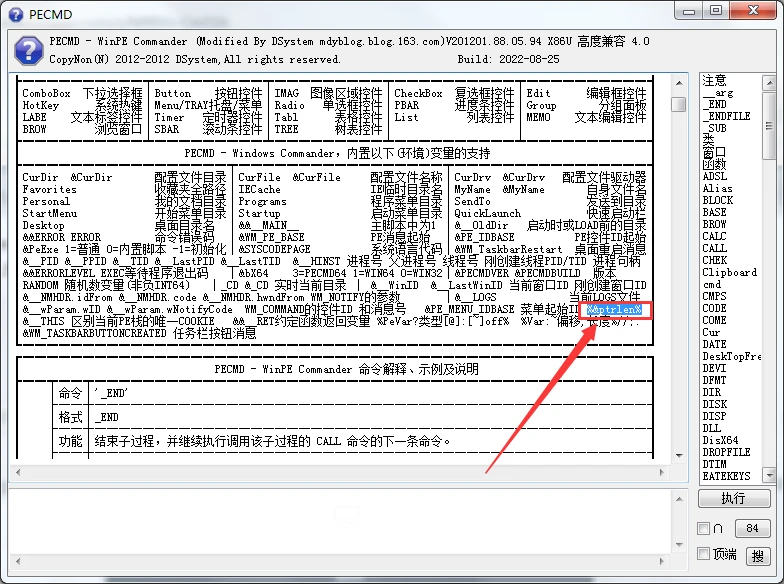Click help pane horizontal scroll right arrow
The width and height of the screenshot is (784, 584).
point(662,472)
